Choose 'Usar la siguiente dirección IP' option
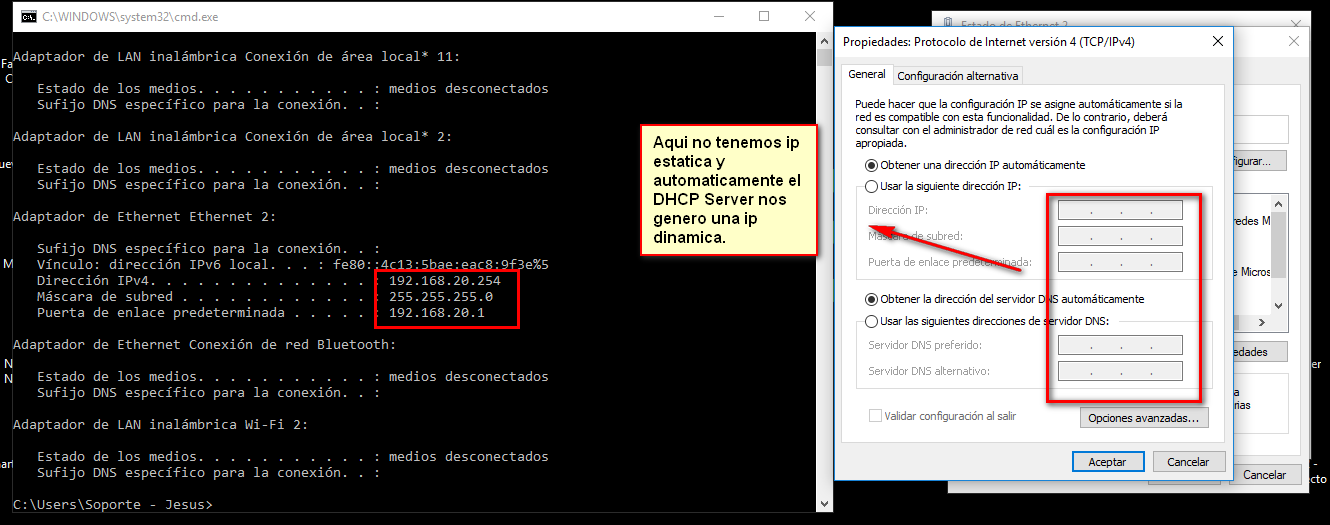Image resolution: width=1330 pixels, height=525 pixels. (x=871, y=187)
